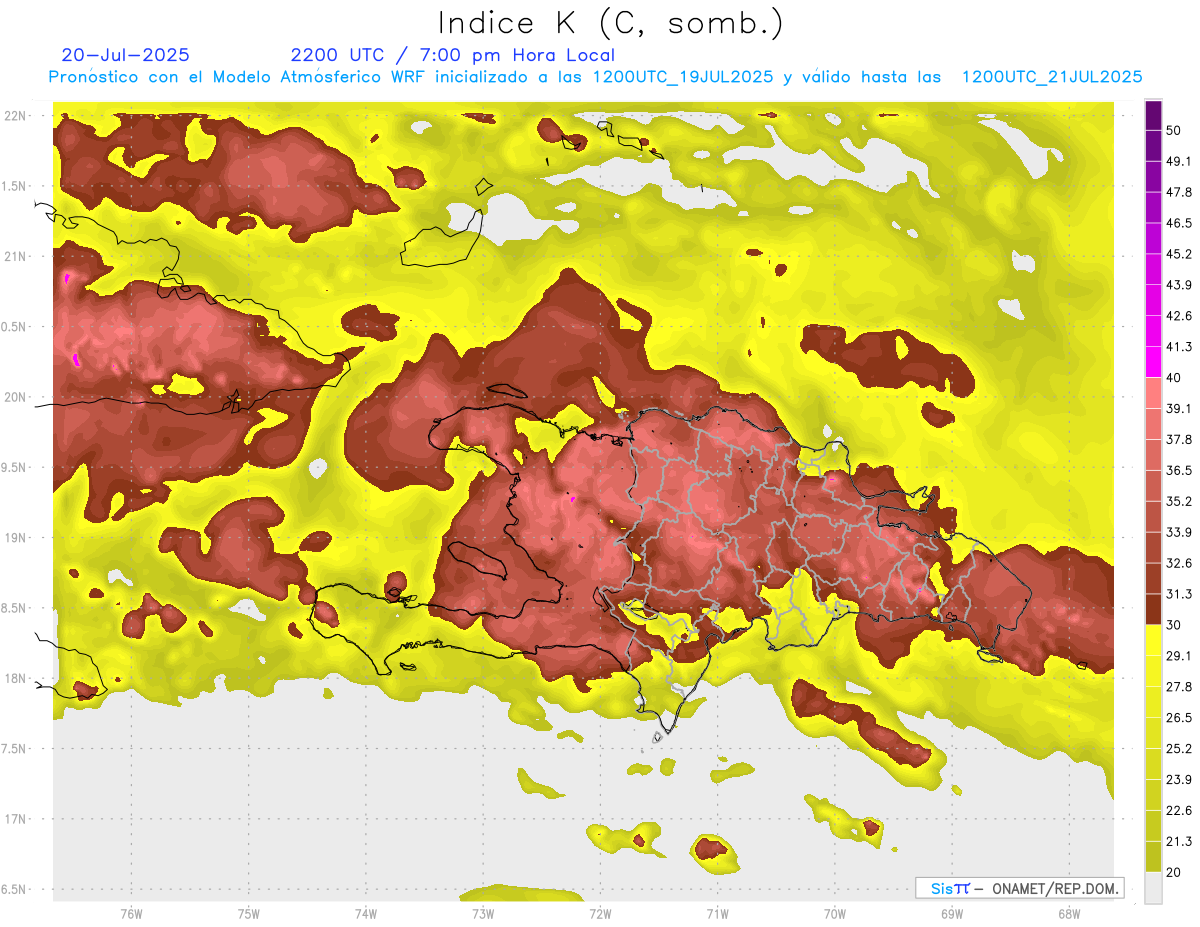Viewport: 1200px width, 927px height.
Task: Click the bright magenta swatch beside the 41.3 label
Action: point(1153,361)
